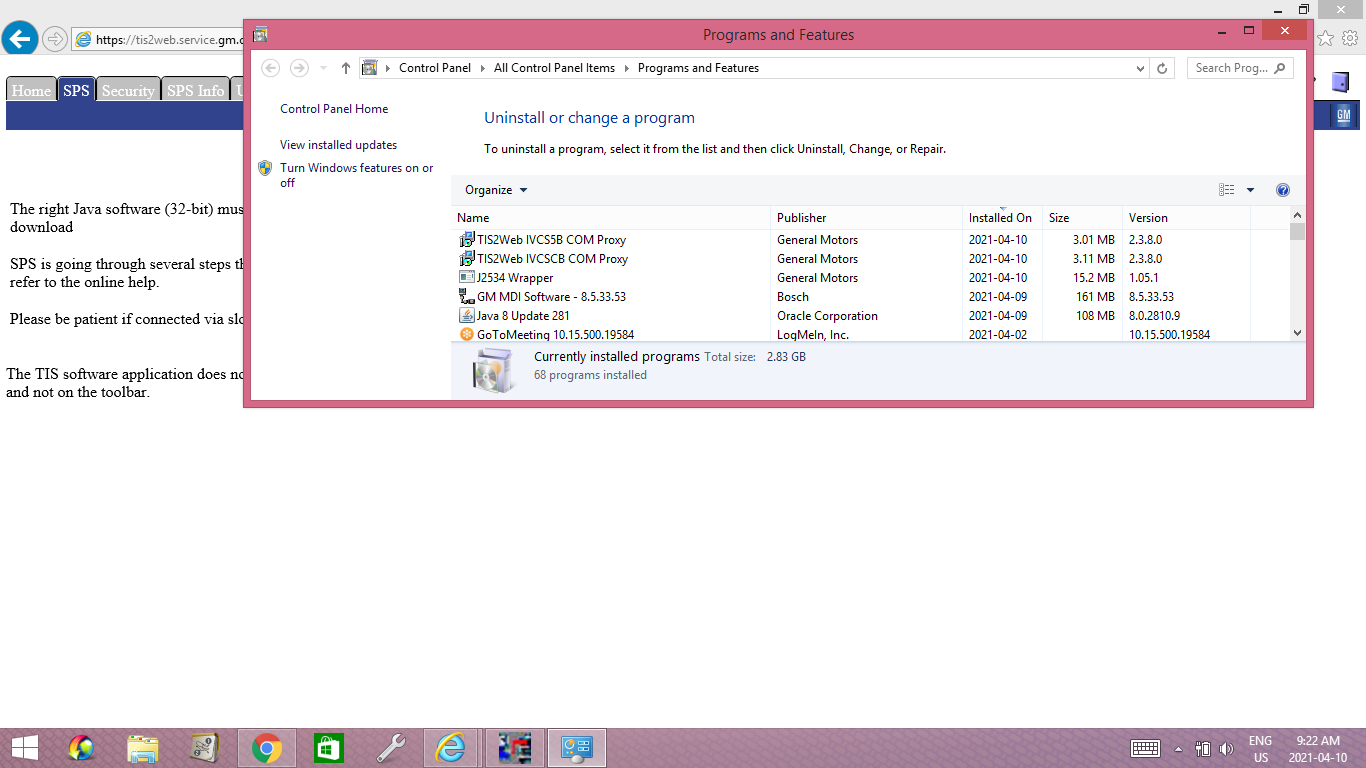Click the Search Programs input field
The image size is (1366, 768).
tap(1240, 68)
